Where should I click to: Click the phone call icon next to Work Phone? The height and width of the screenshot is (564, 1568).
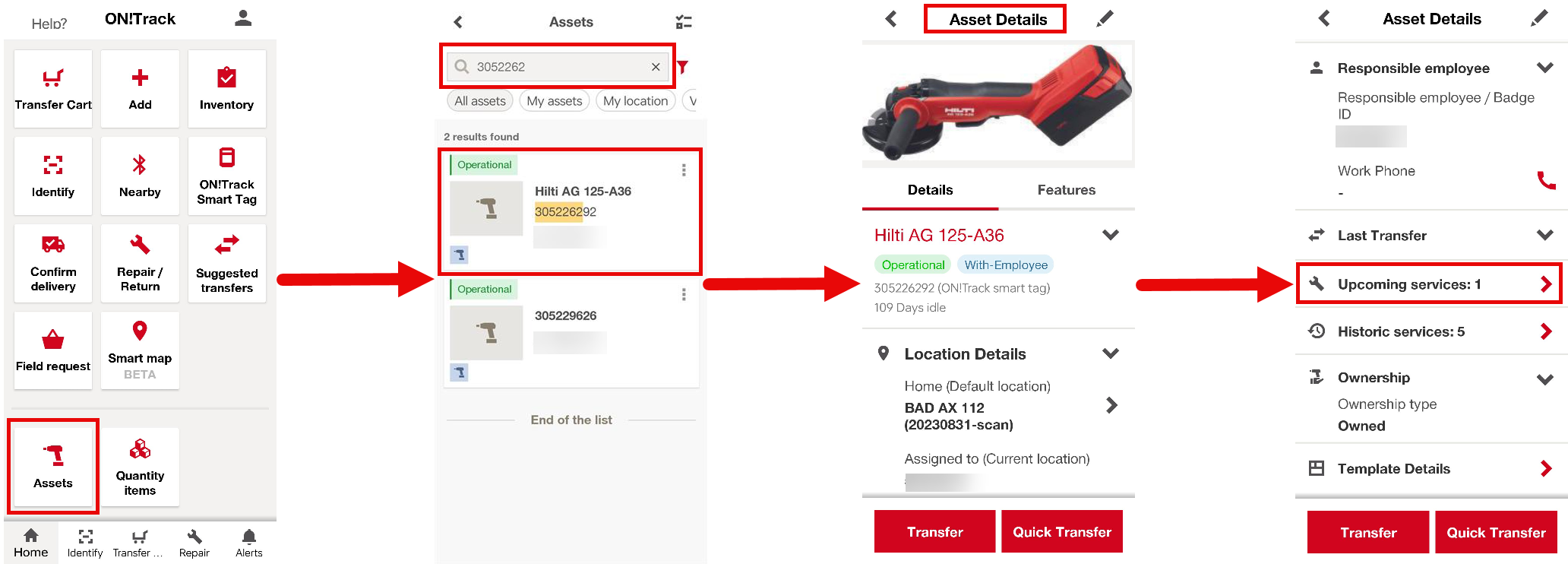pos(1545,180)
